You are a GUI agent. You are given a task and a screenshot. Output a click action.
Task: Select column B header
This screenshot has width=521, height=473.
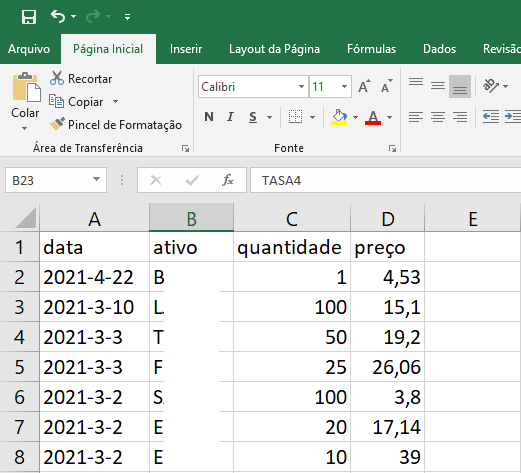click(x=191, y=219)
